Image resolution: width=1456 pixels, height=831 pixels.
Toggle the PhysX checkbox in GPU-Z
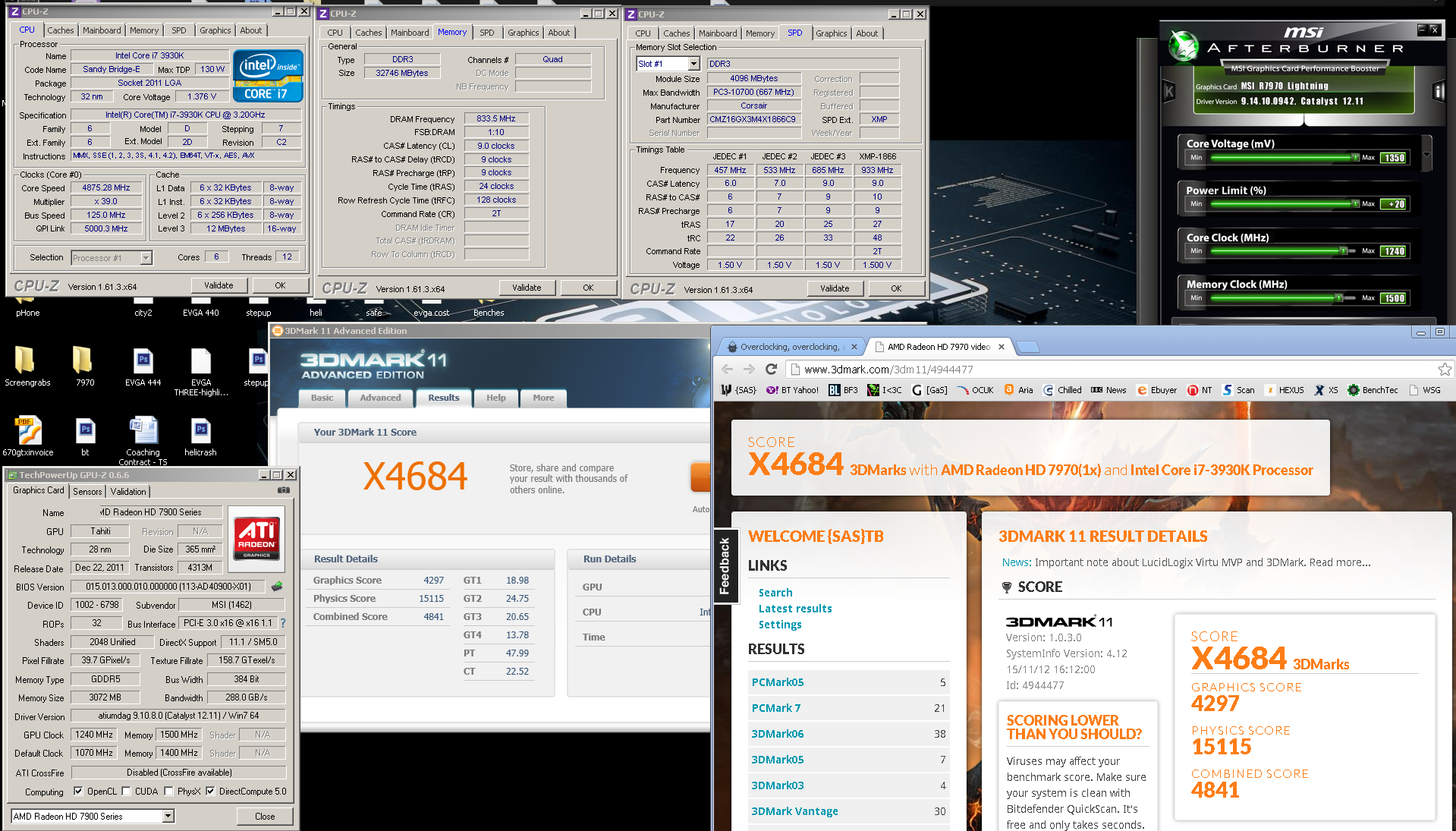click(168, 791)
